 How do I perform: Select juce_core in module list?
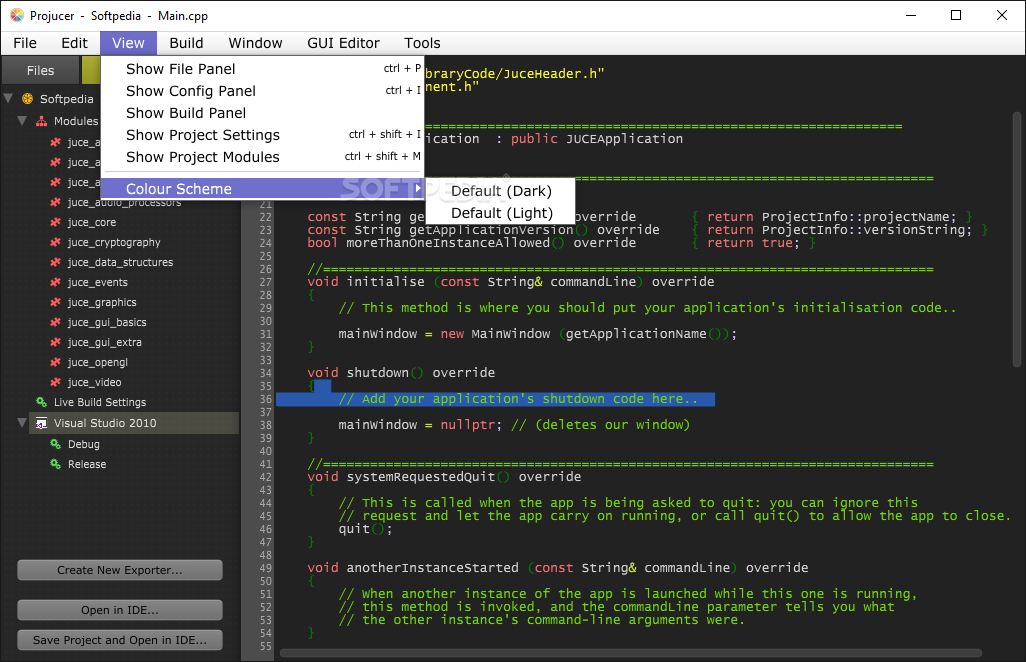pos(92,222)
